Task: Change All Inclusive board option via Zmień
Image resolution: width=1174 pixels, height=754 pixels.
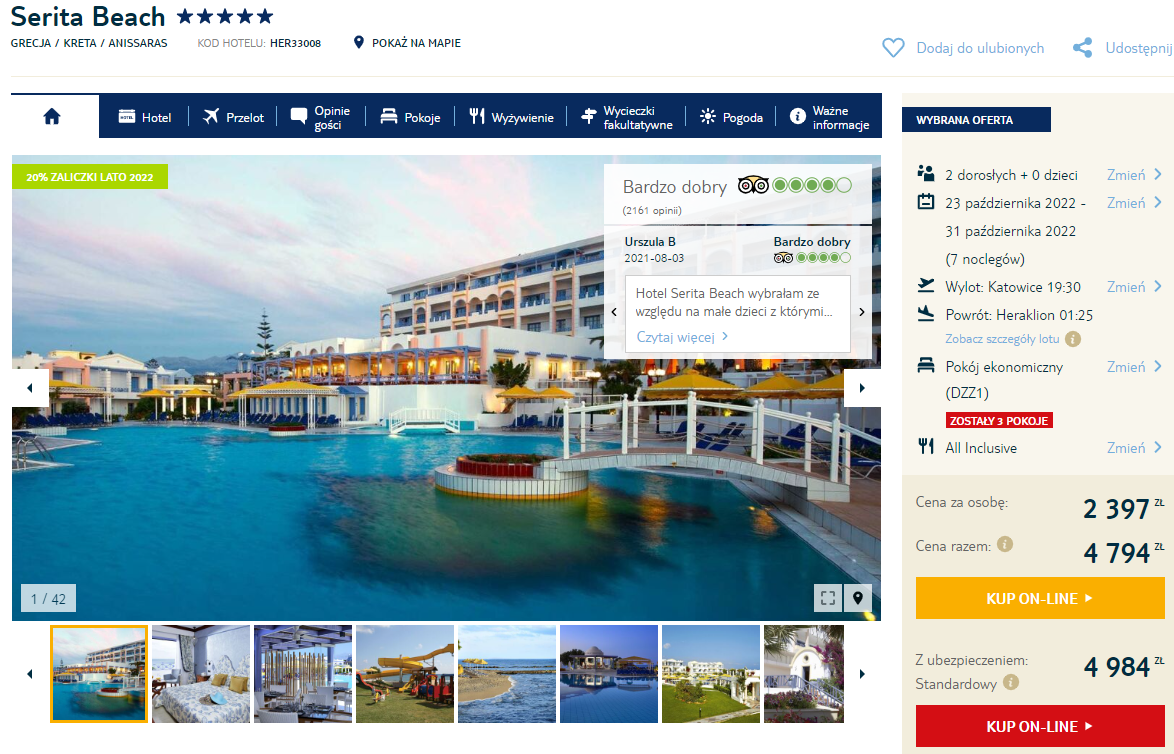Action: coord(1134,448)
